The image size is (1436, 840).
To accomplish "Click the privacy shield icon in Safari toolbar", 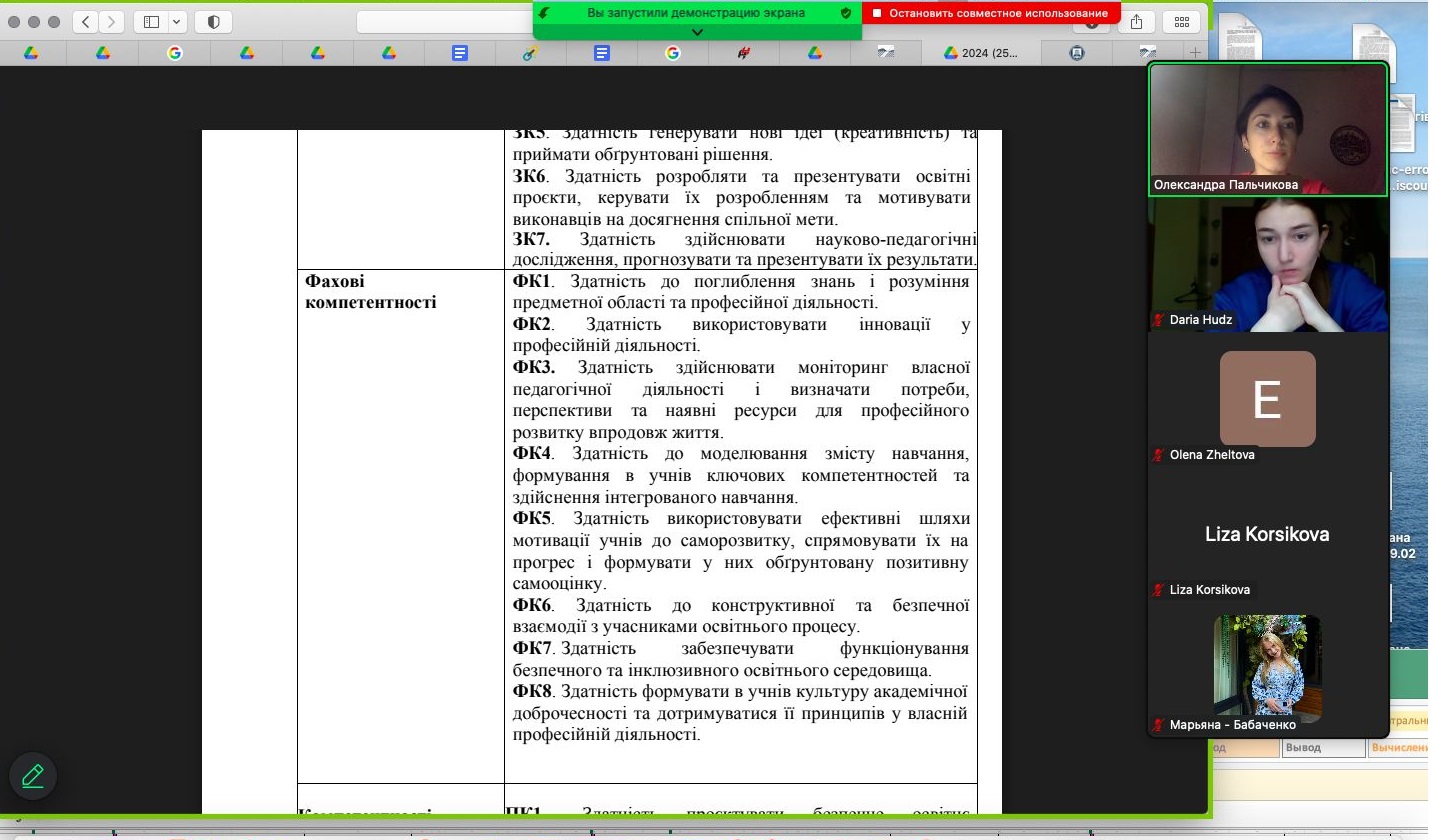I will coord(213,22).
